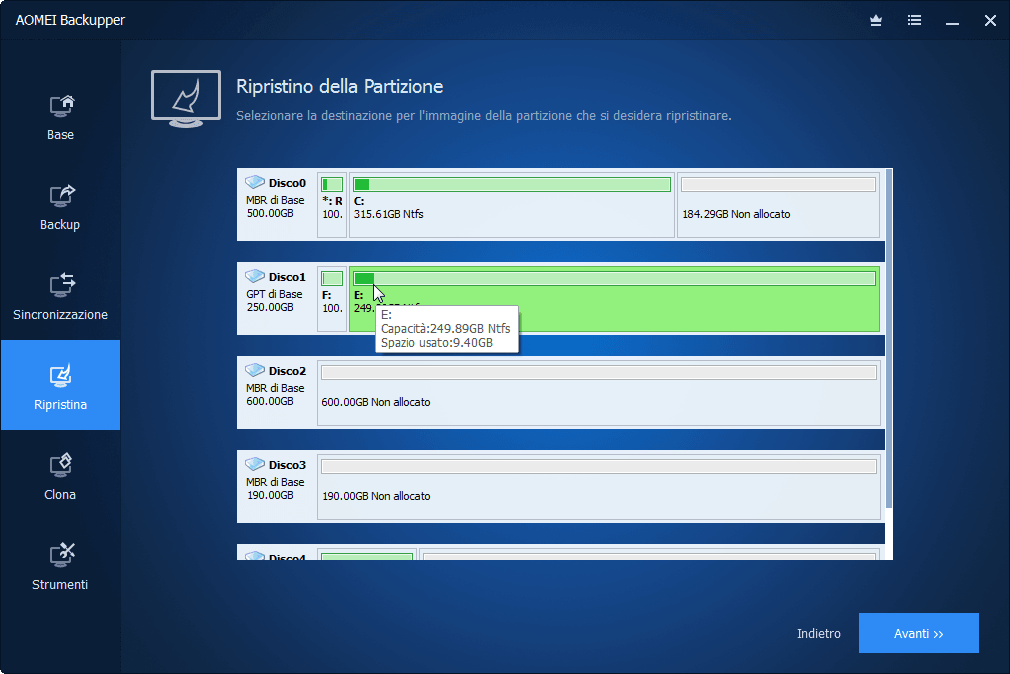Select the Ripristina sidebar tab
This screenshot has width=1010, height=674.
pyautogui.click(x=61, y=385)
